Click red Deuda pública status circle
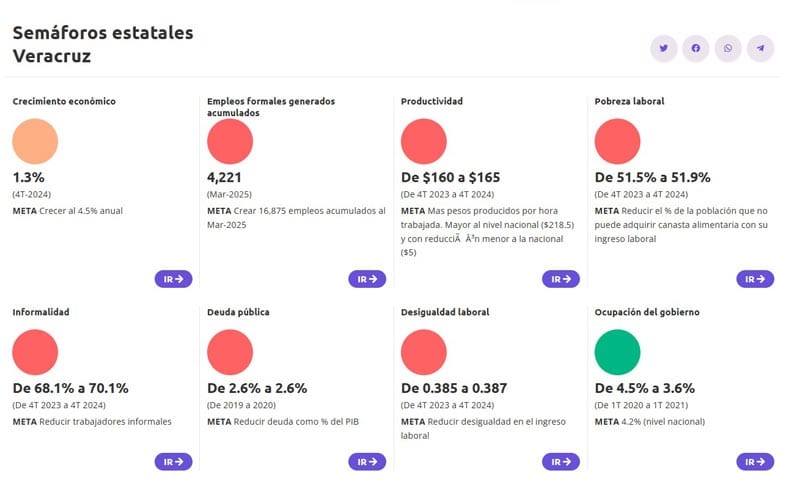This screenshot has height=484, width=800. click(x=229, y=352)
